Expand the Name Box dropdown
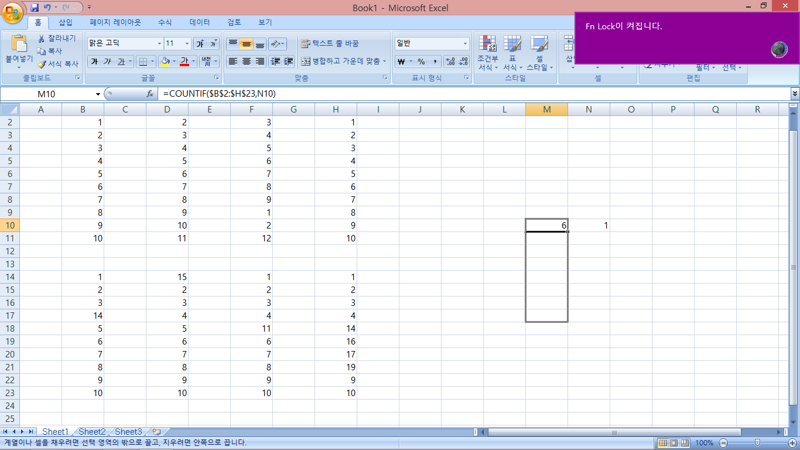Screen dimensions: 800x450 tap(97, 94)
